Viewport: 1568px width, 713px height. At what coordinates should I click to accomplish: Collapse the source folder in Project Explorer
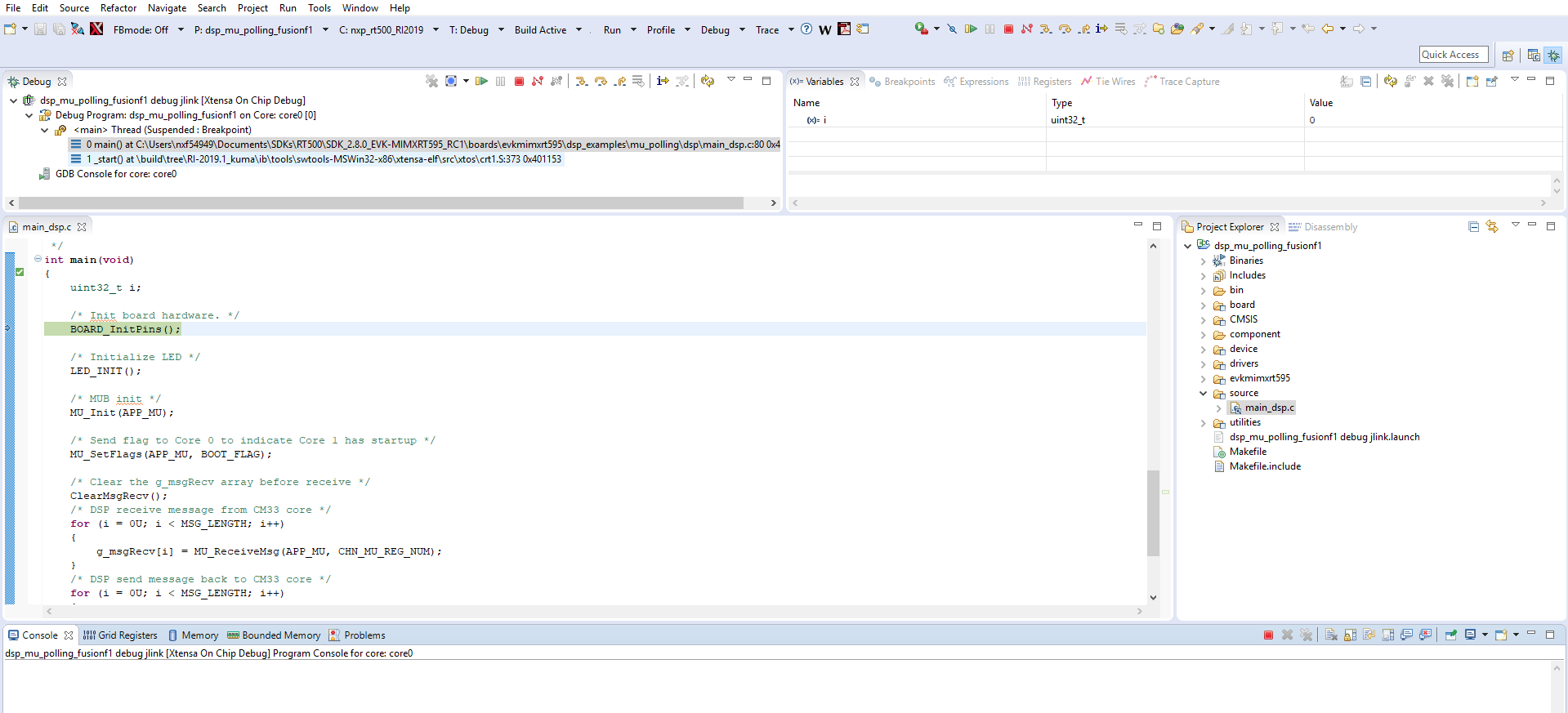1203,394
